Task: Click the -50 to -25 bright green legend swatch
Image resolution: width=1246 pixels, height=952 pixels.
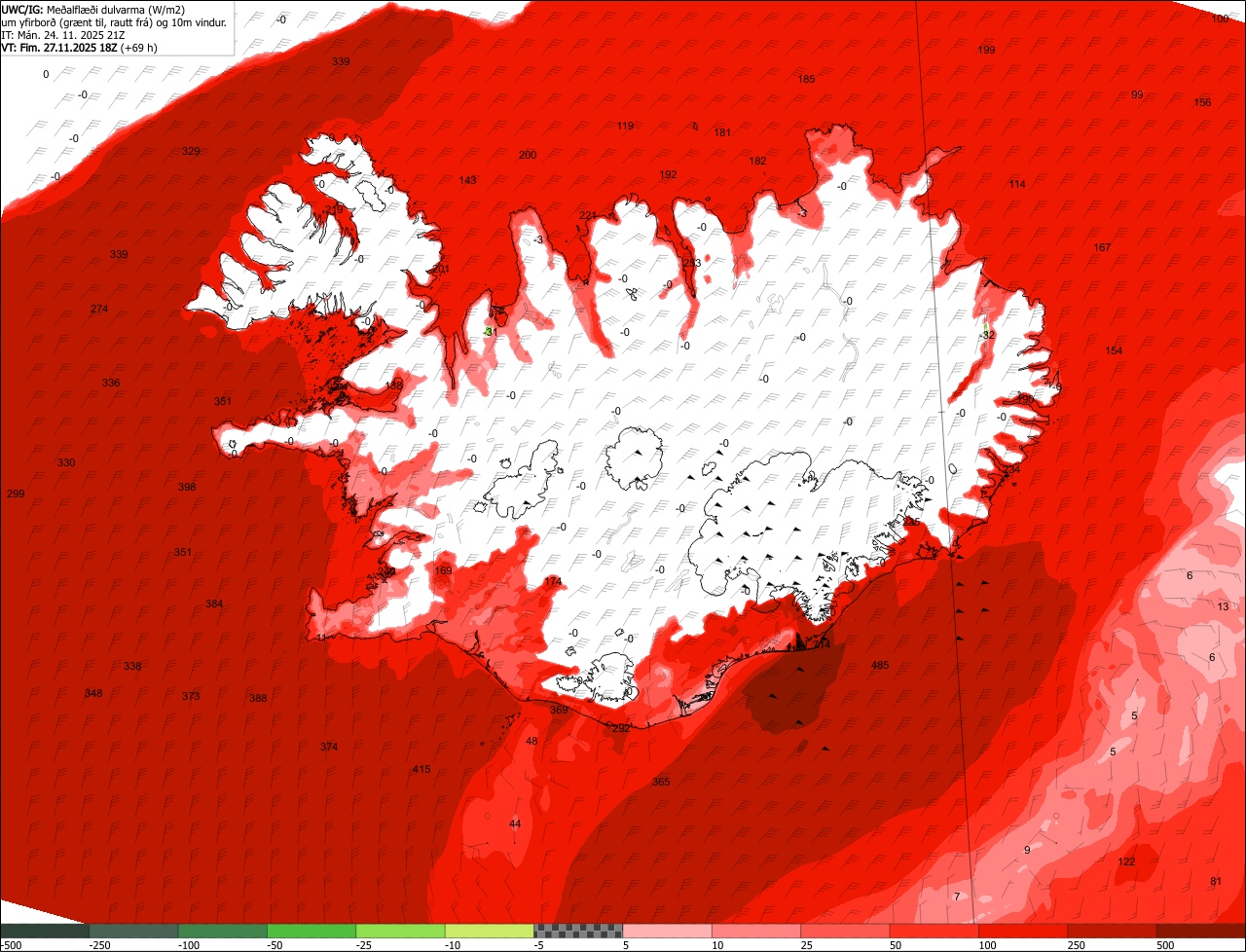Action: [311, 931]
